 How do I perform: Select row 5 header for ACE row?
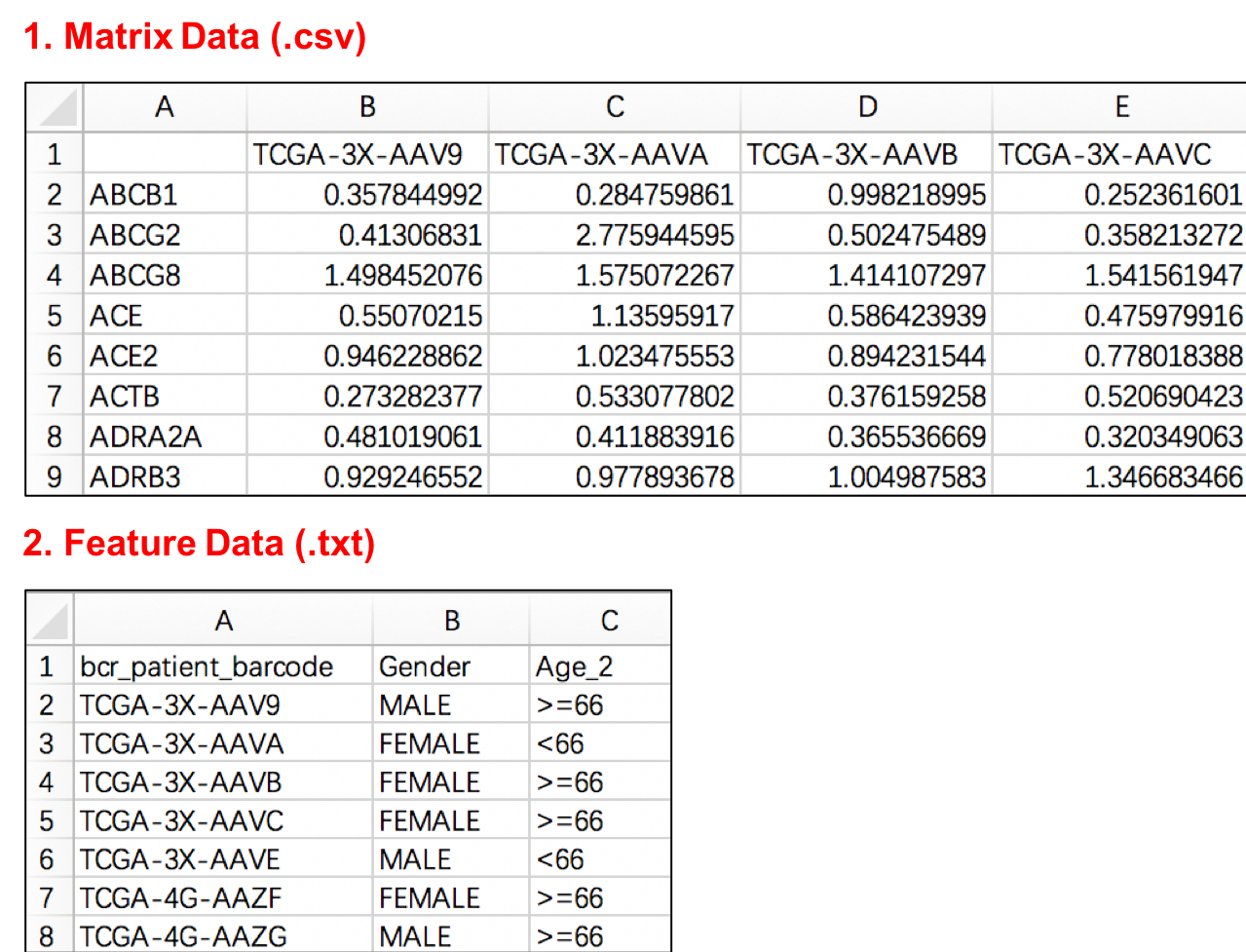[x=55, y=316]
